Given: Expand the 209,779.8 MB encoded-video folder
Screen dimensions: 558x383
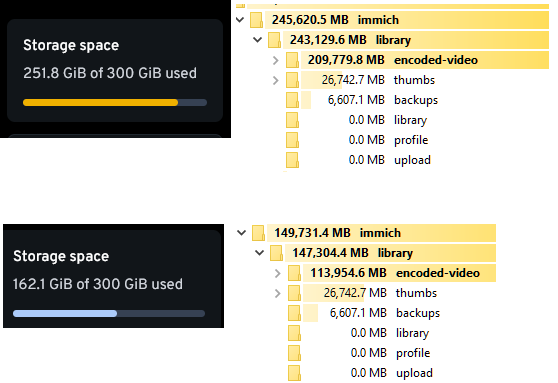Looking at the screenshot, I should (x=275, y=60).
